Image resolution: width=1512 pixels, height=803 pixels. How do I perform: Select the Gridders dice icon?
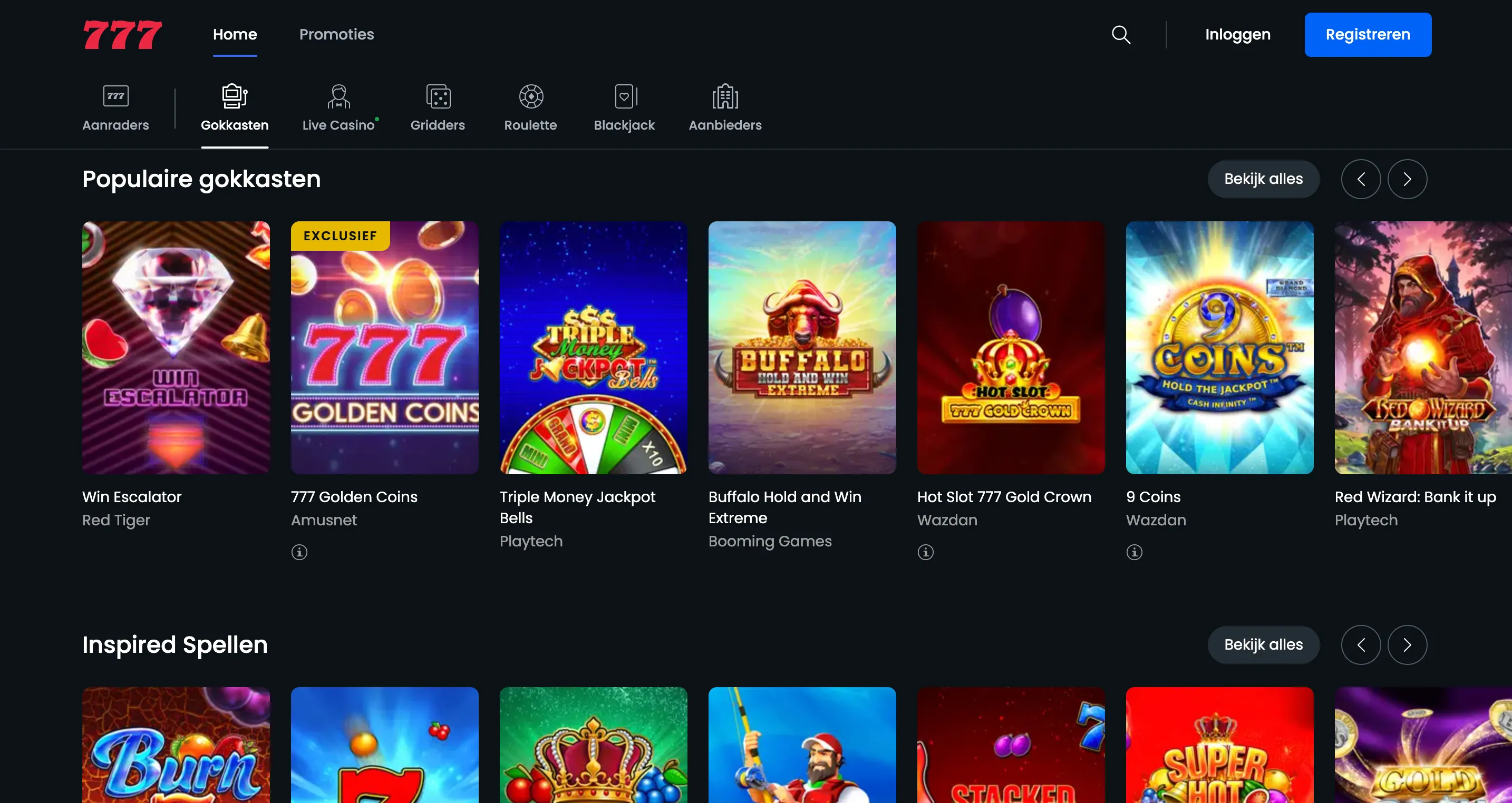(438, 96)
